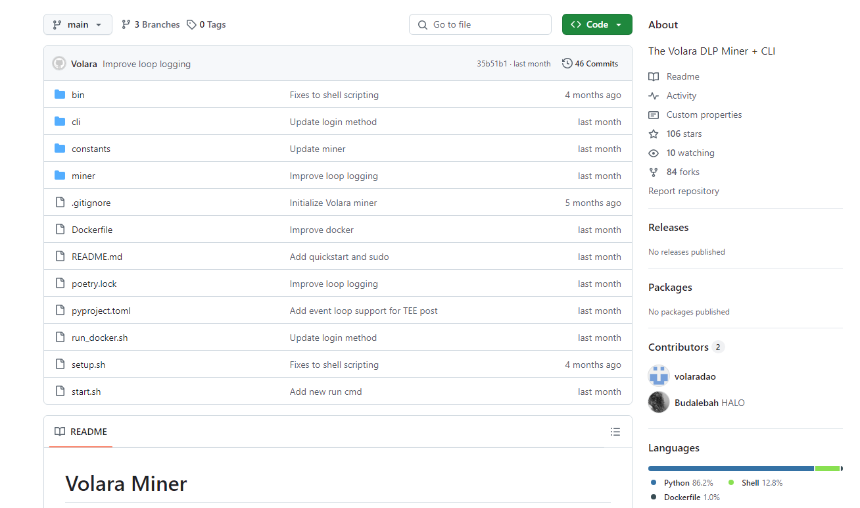This screenshot has width=860, height=508.
Task: Click the Go to file search field
Action: click(x=480, y=25)
